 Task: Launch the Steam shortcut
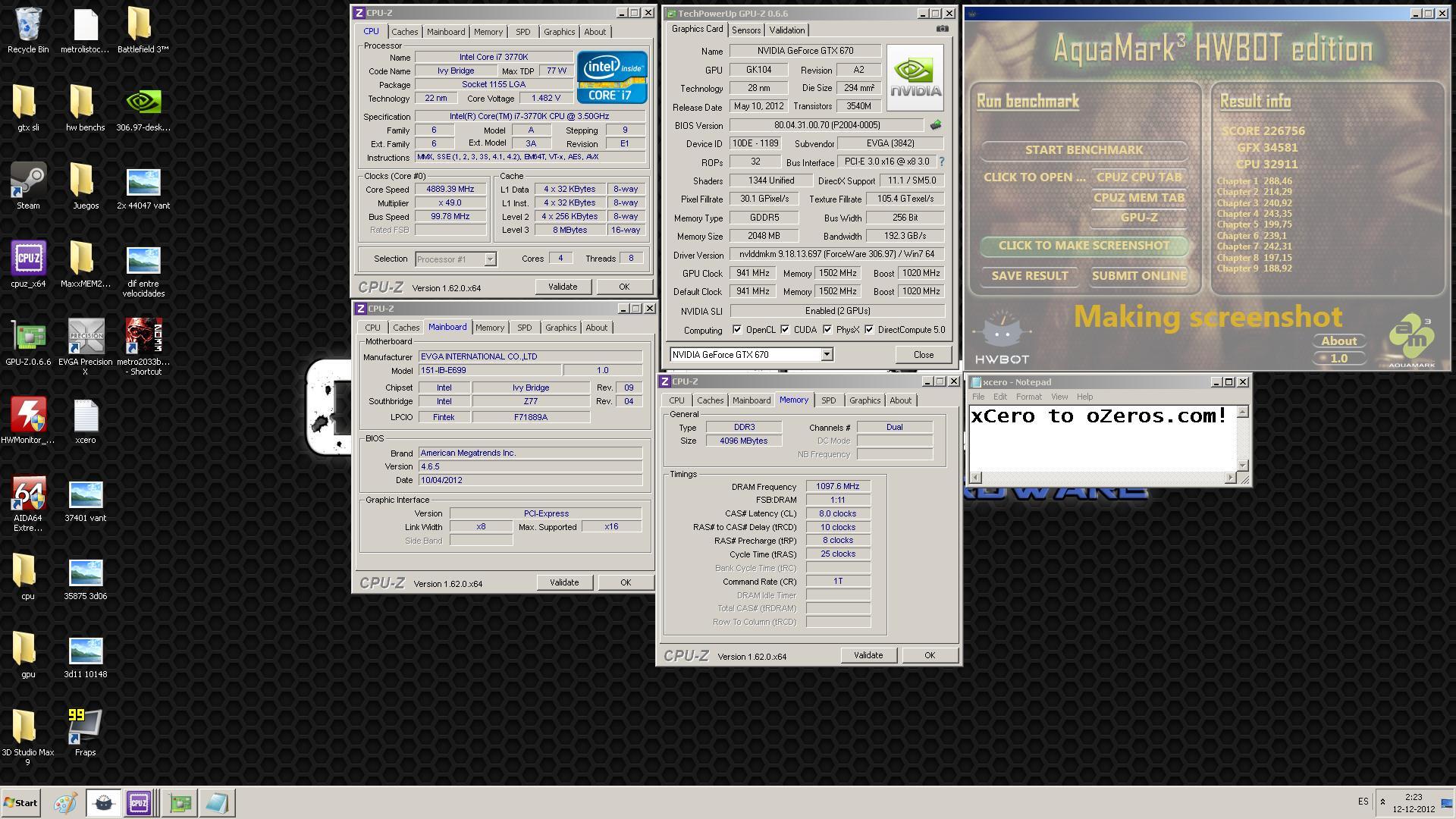[x=28, y=187]
